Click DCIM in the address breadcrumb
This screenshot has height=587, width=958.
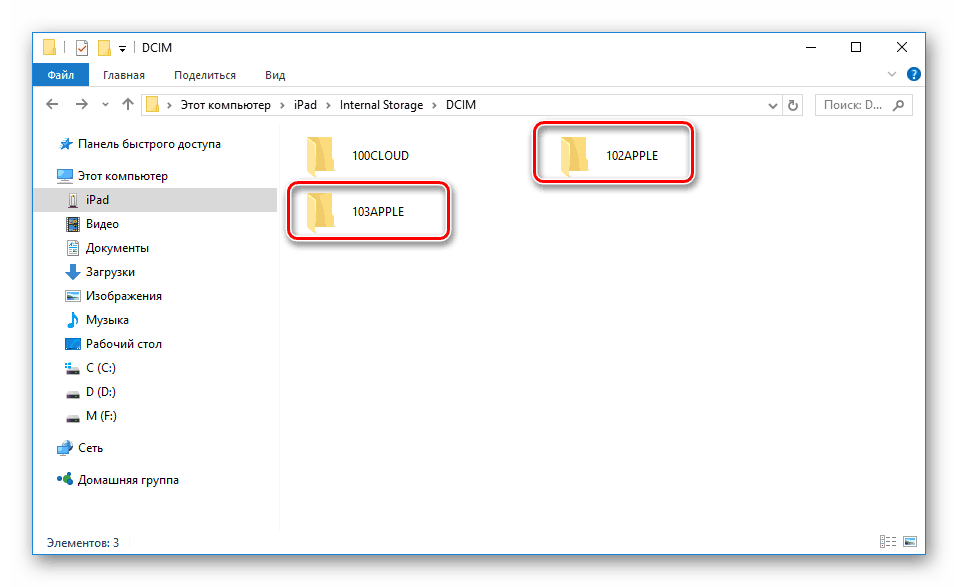point(461,105)
